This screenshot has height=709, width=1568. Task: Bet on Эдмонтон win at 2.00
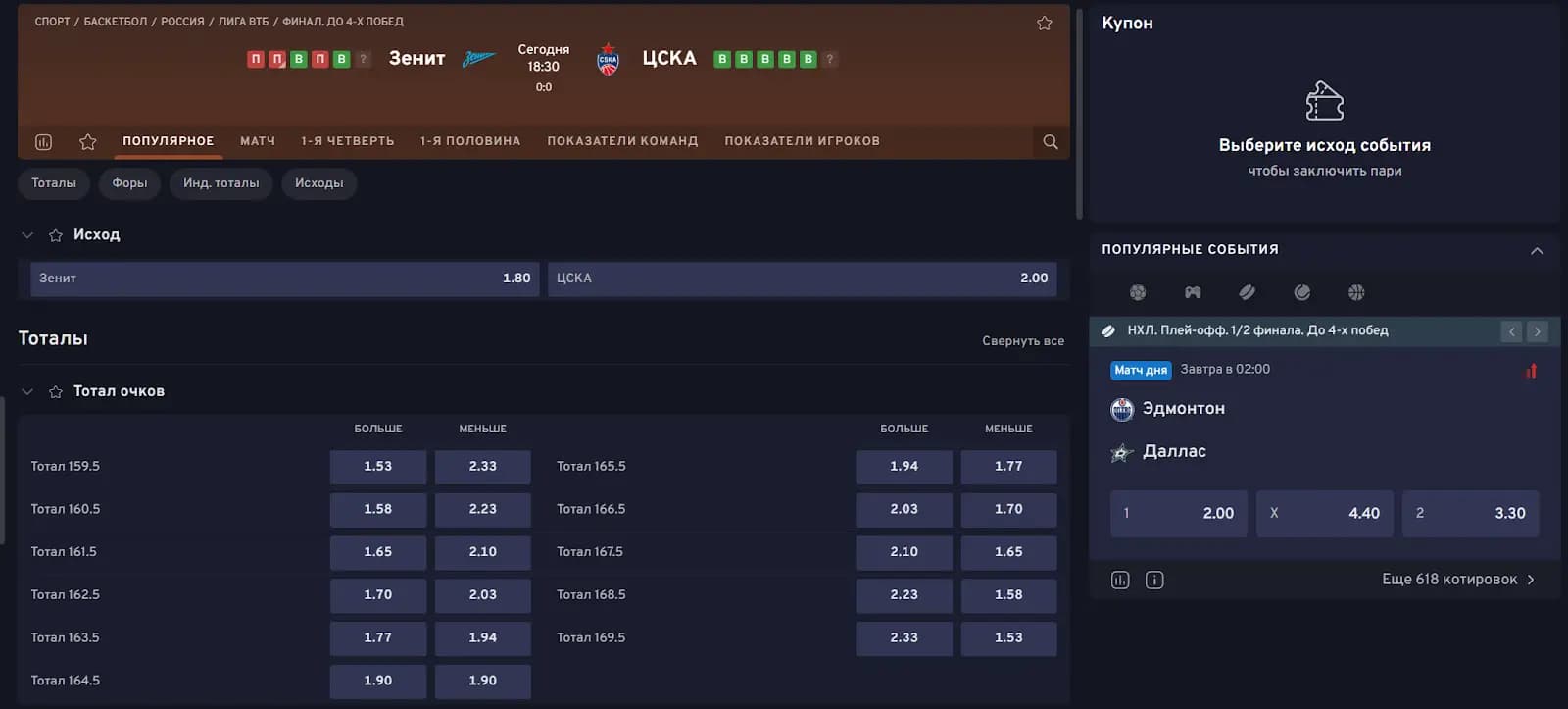[x=1179, y=514]
